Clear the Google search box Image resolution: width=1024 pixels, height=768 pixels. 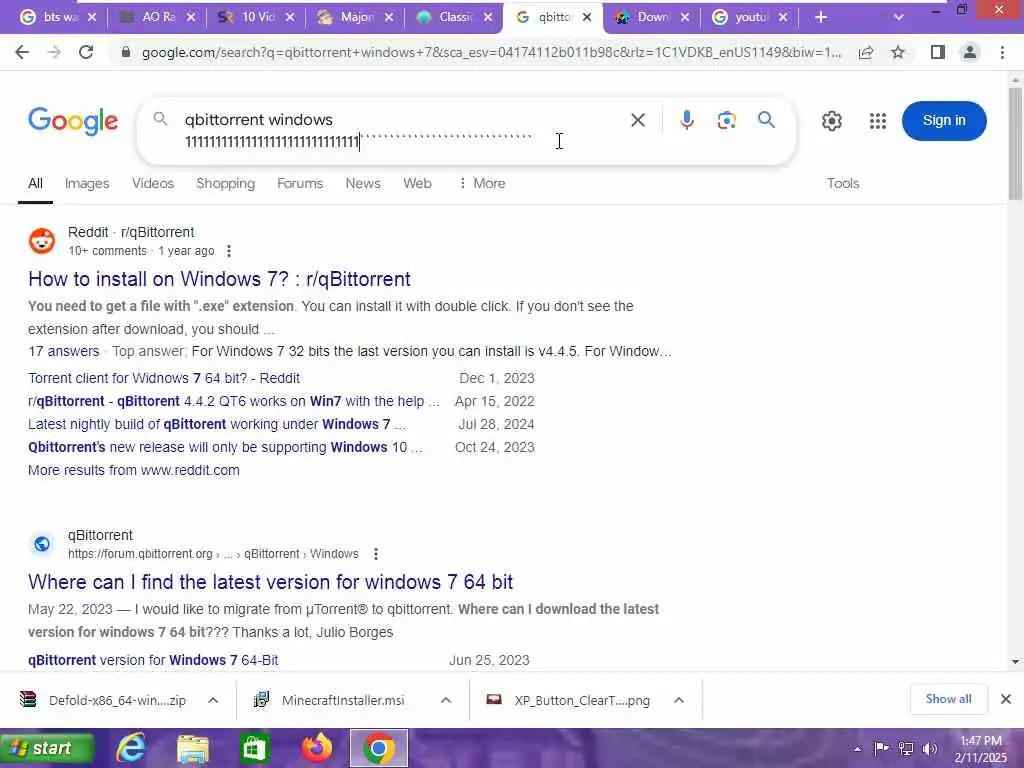click(637, 120)
